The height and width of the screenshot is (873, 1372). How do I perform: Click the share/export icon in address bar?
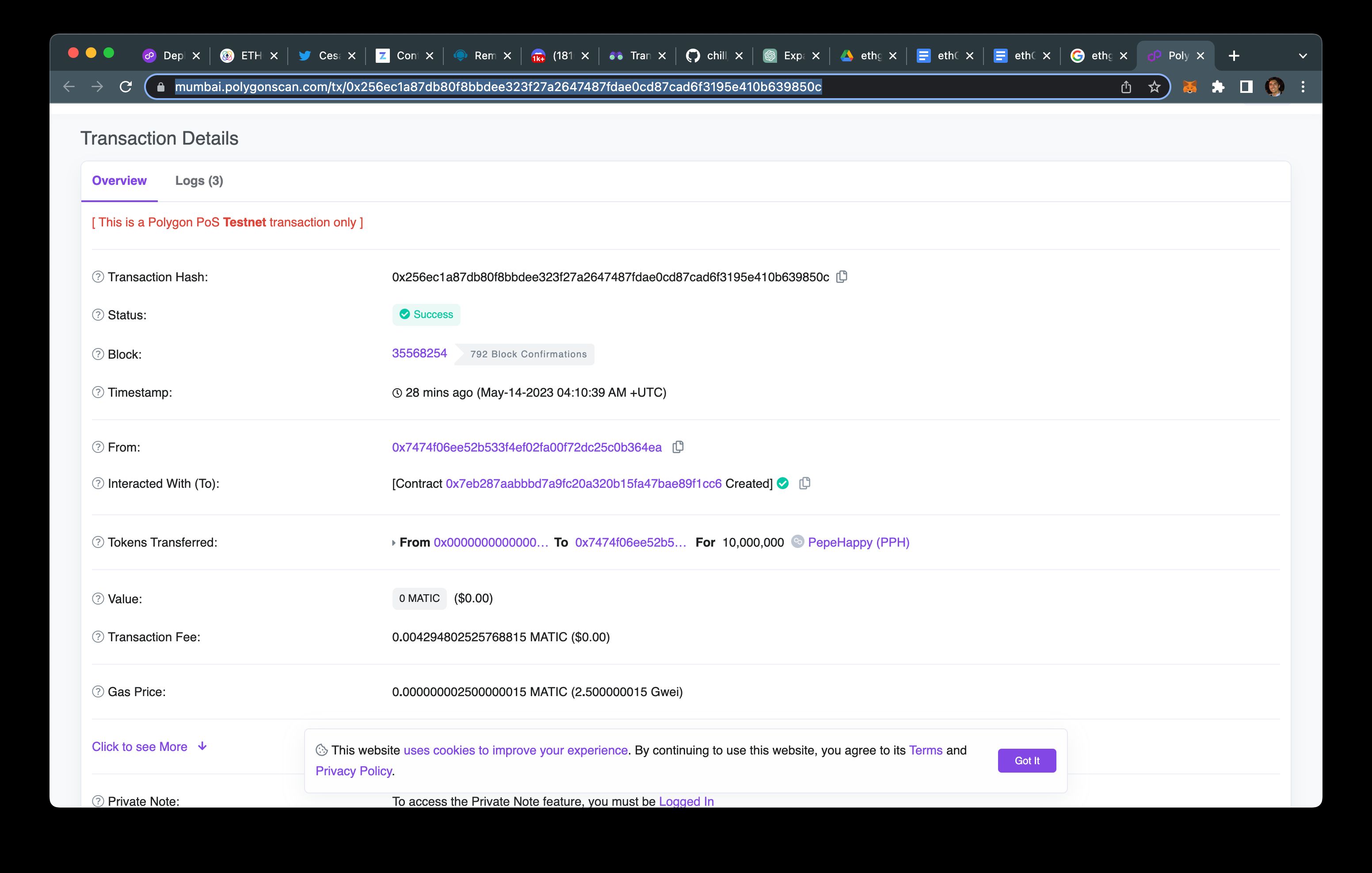1125,87
